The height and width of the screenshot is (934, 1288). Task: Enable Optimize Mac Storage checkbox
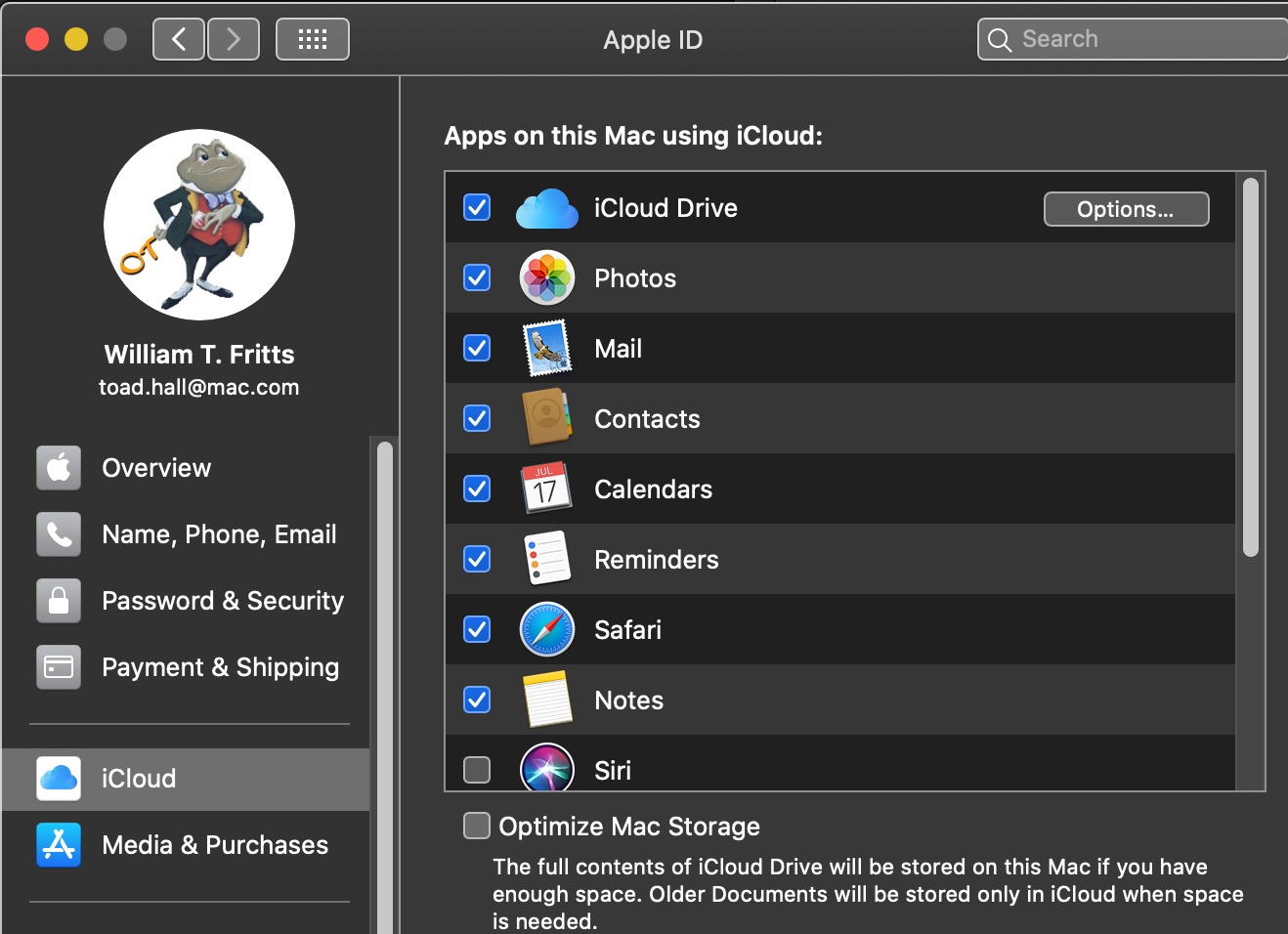[477, 826]
